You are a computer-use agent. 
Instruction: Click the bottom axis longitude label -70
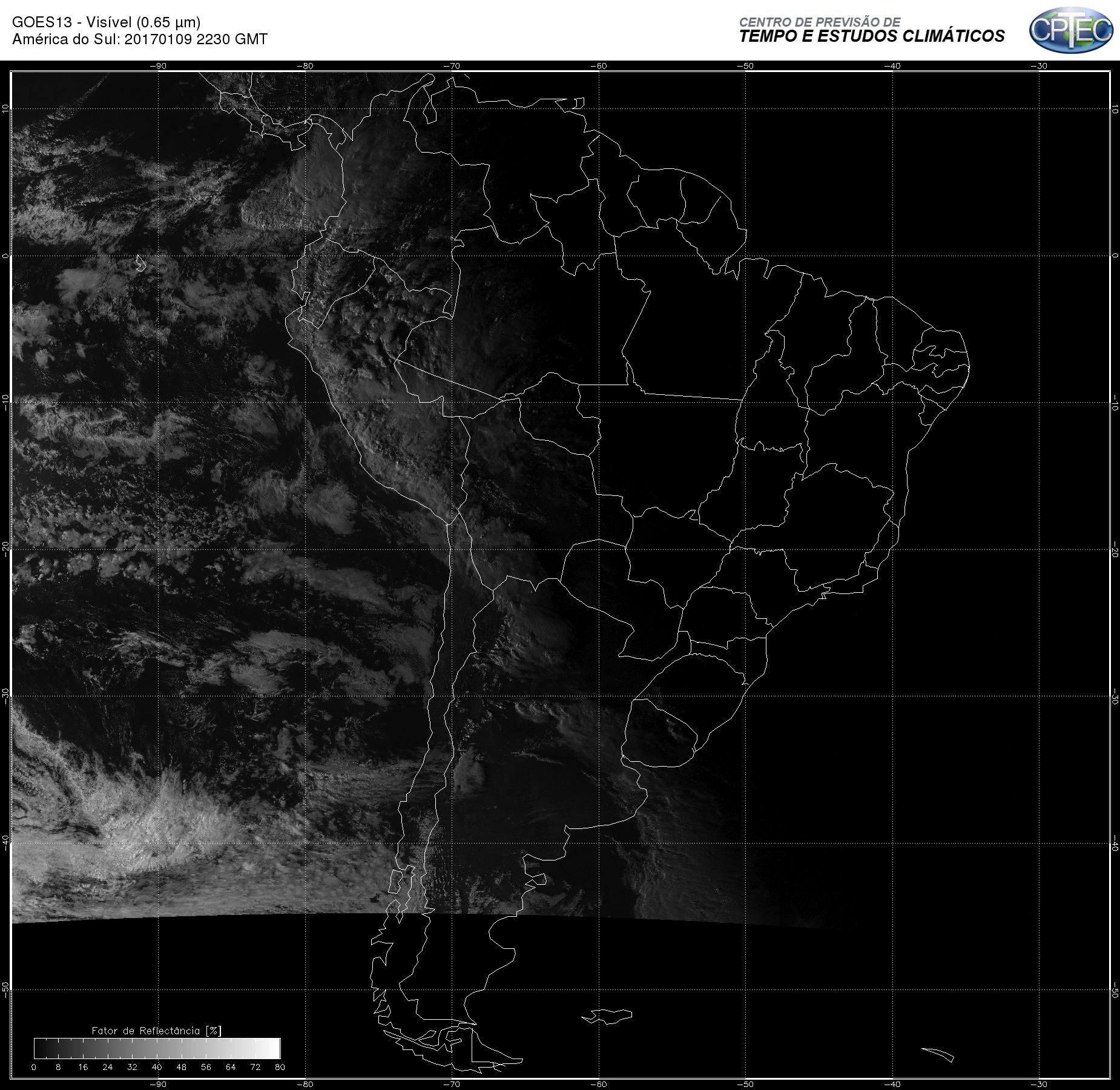[x=452, y=1084]
